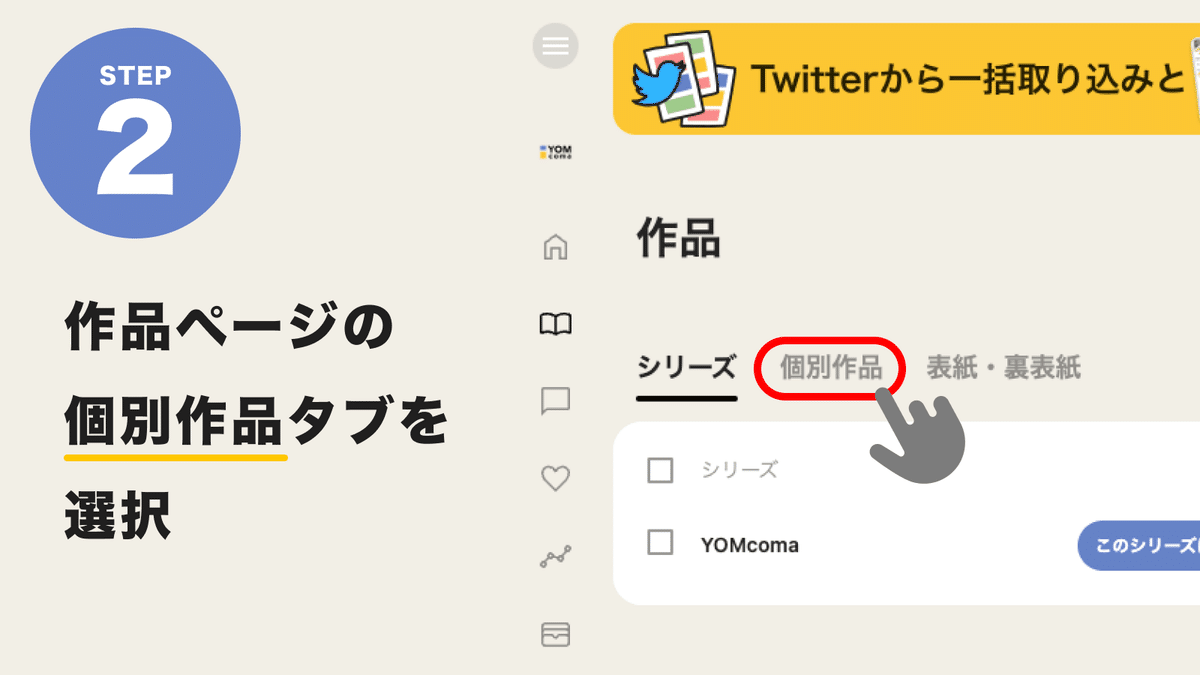Open the comments speech bubble icon
The width and height of the screenshot is (1200, 675).
555,401
